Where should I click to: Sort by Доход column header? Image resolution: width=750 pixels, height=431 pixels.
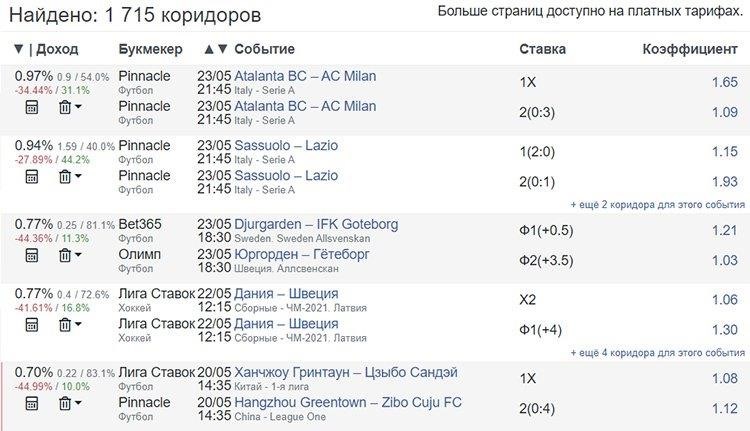[x=57, y=49]
